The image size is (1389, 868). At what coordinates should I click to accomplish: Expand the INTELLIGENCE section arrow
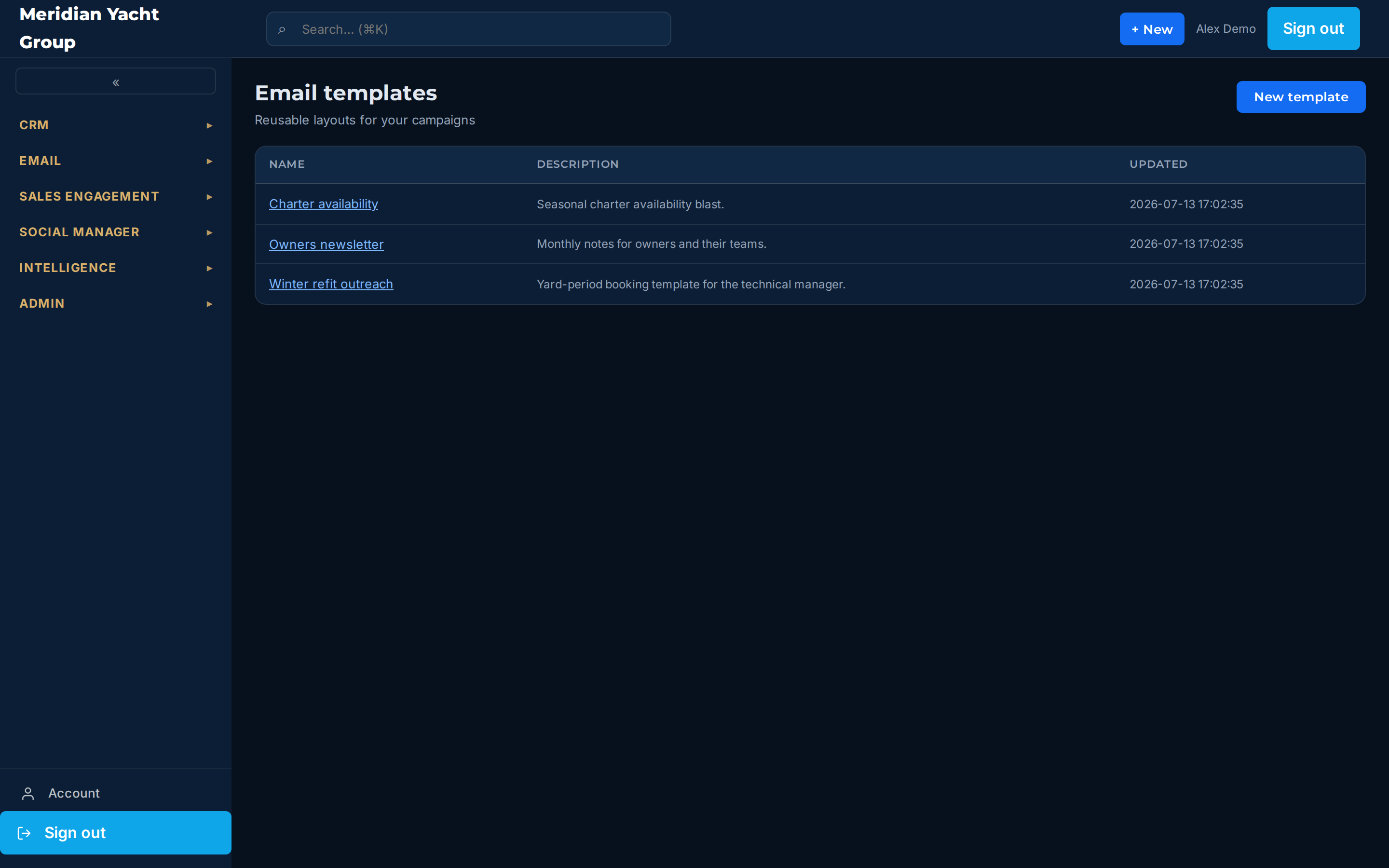click(x=209, y=268)
